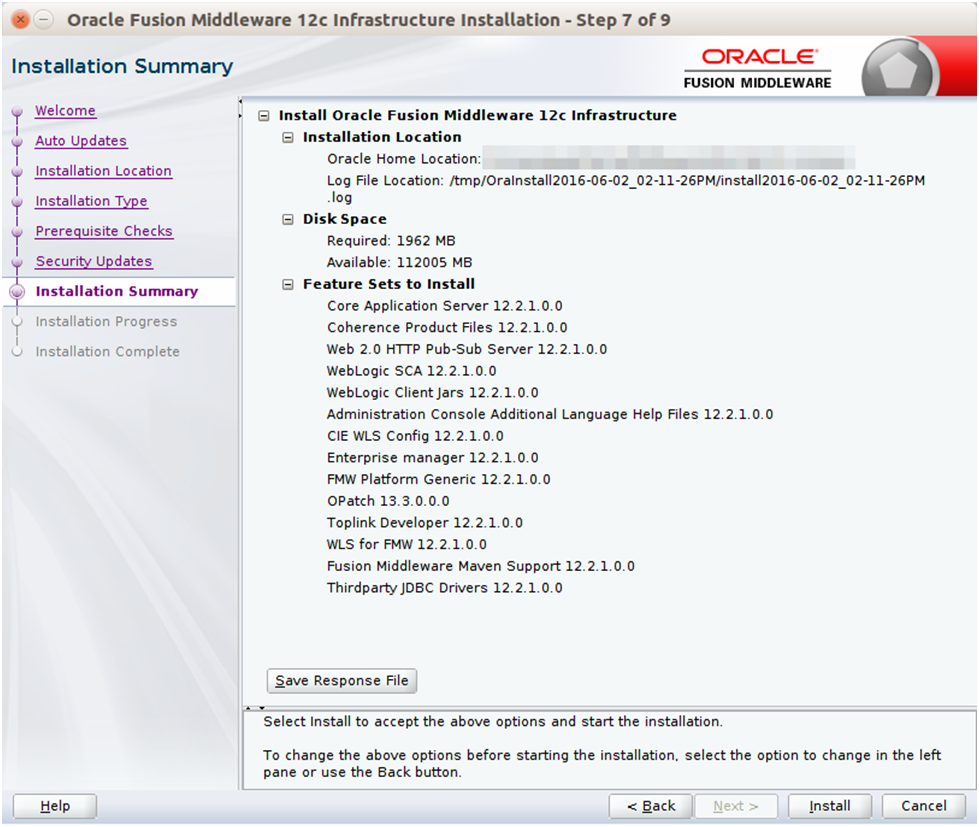Select WLS for FMW 12.2.1.0.0 row
This screenshot has height=827, width=979.
point(407,544)
